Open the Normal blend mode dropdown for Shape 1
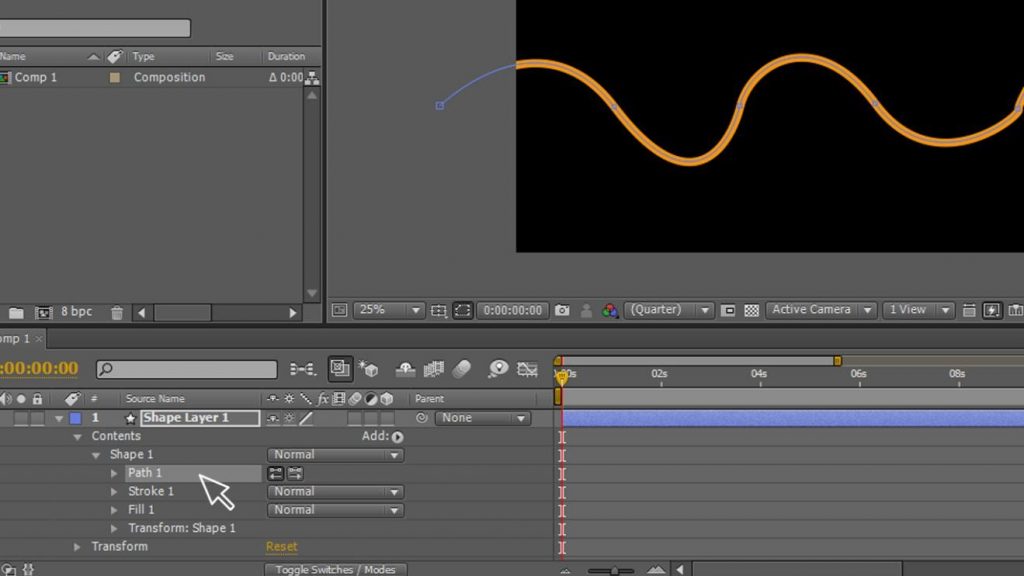 pos(335,454)
